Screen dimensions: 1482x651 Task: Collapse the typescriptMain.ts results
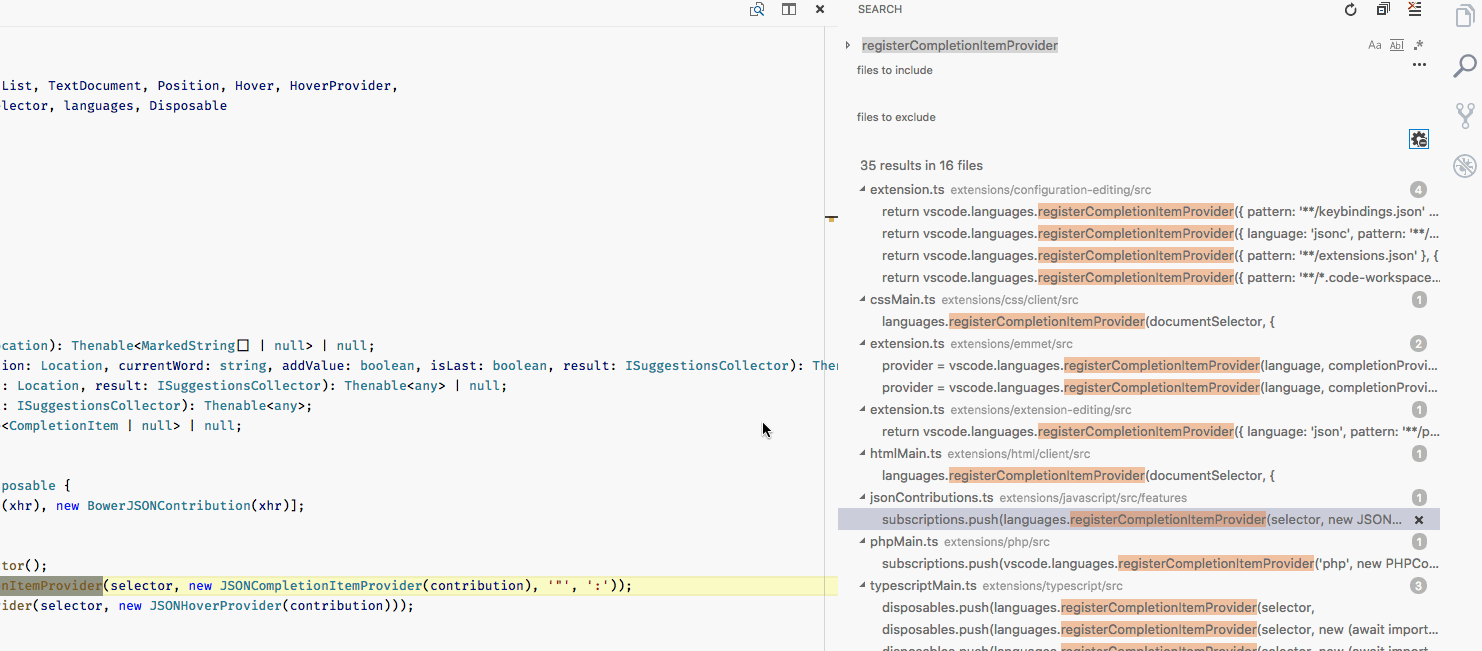tap(862, 585)
